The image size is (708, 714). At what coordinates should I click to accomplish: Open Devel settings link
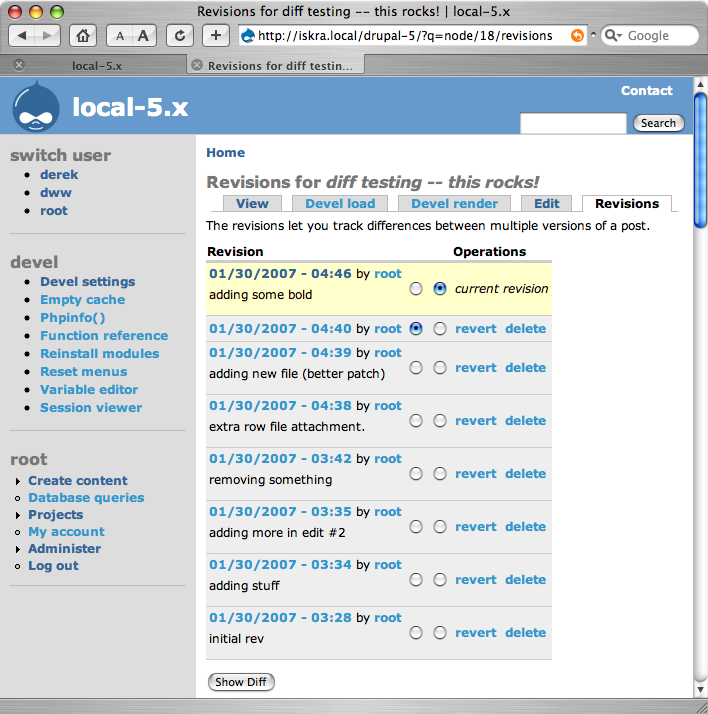pos(87,281)
